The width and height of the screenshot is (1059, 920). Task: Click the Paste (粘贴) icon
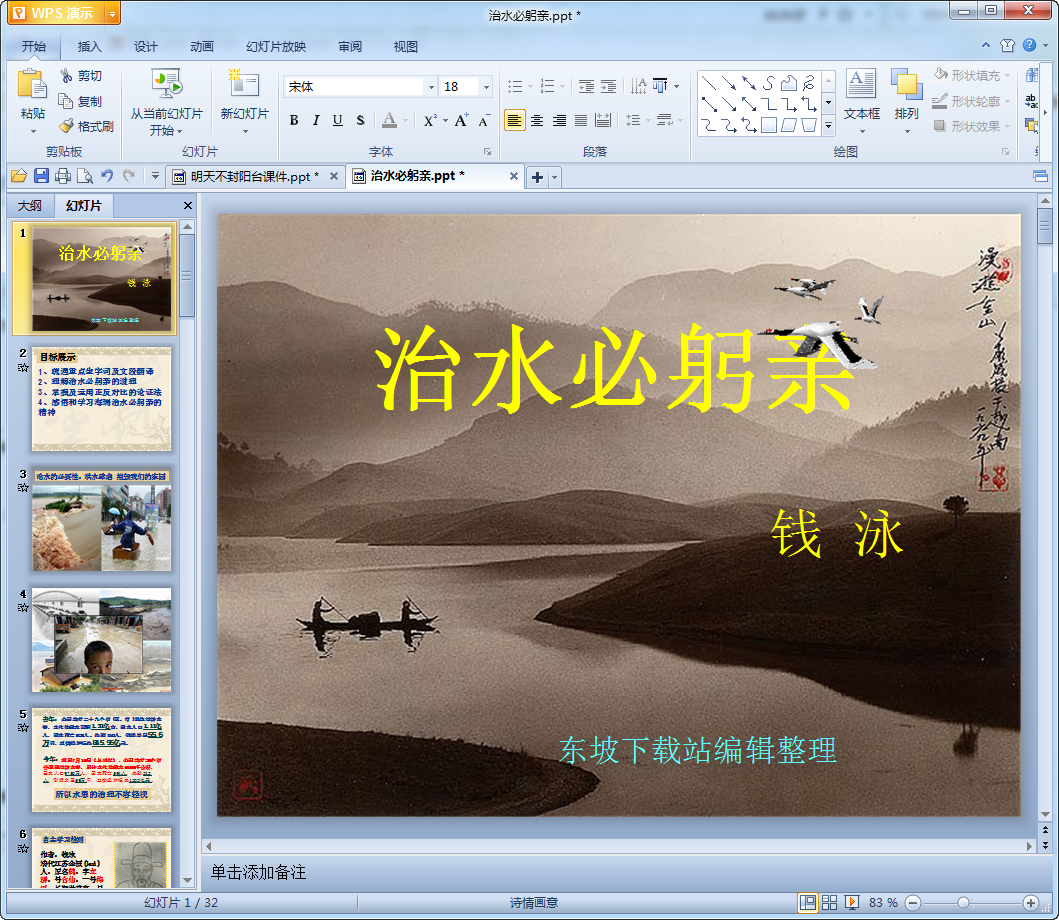(x=32, y=86)
